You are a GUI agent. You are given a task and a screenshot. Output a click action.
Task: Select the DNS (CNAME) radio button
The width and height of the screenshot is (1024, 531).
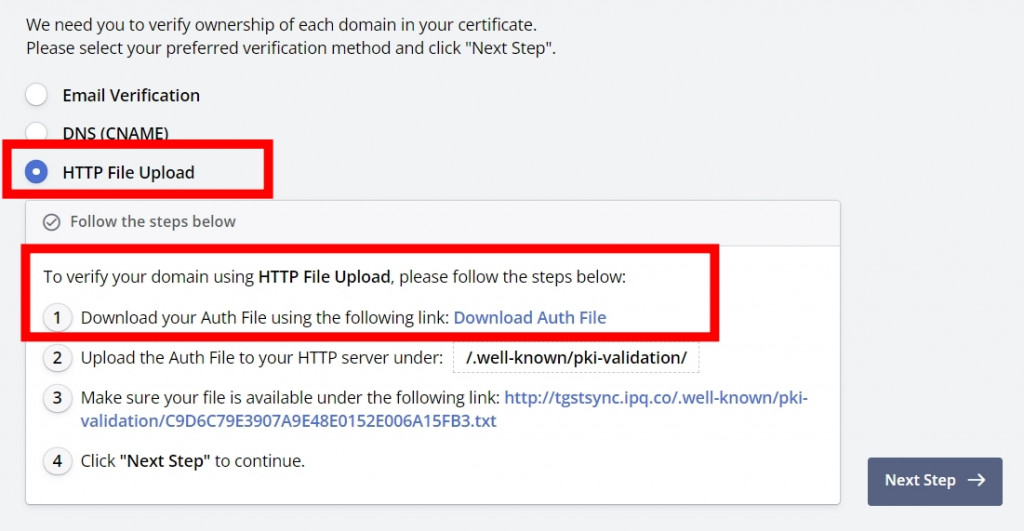coord(37,133)
